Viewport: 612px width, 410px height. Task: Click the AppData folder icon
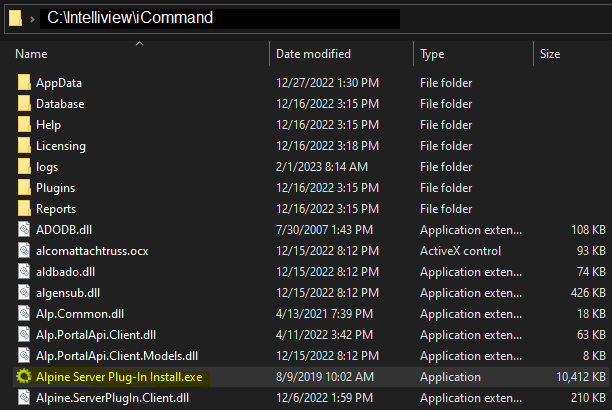pyautogui.click(x=24, y=83)
